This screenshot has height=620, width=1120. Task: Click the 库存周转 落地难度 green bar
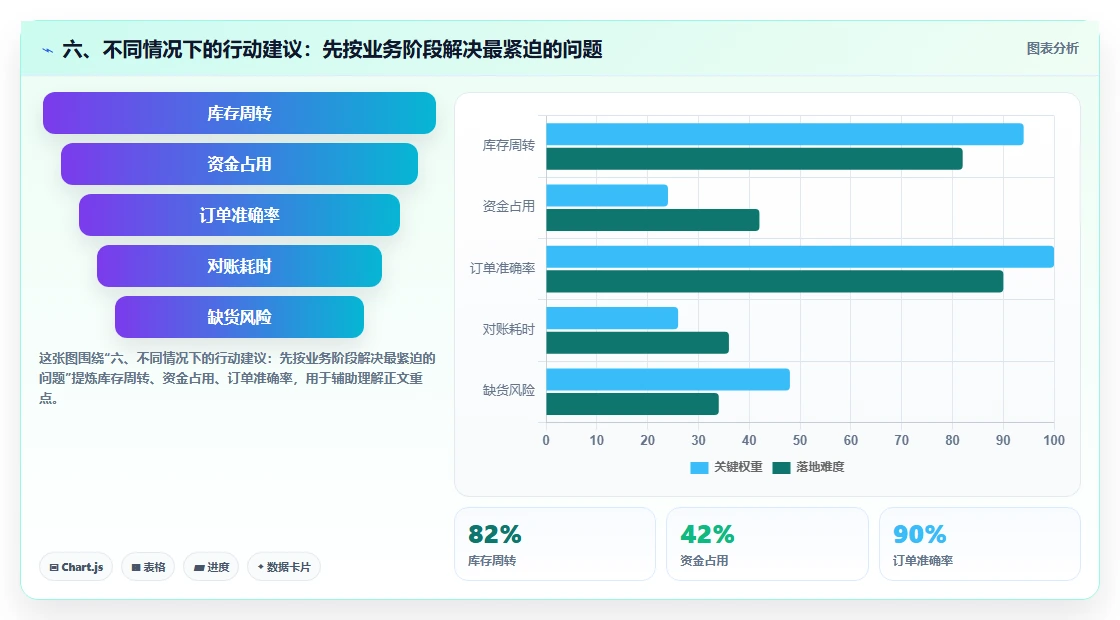coord(754,159)
